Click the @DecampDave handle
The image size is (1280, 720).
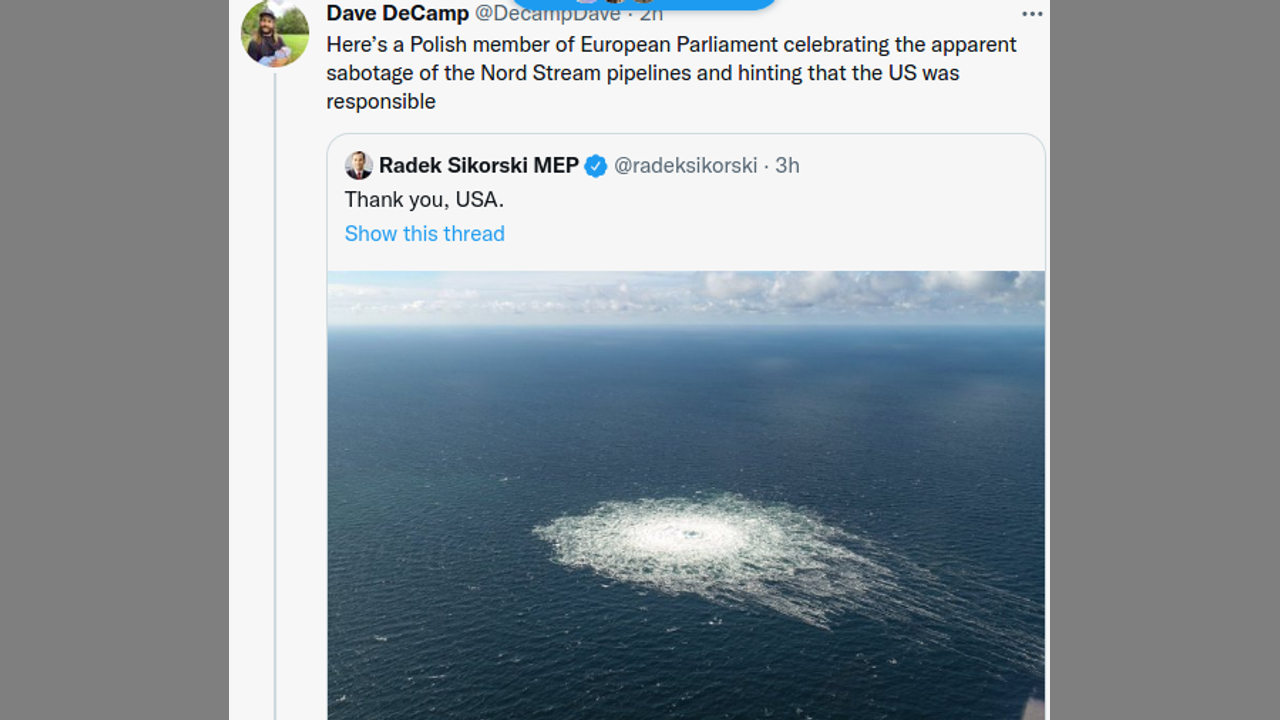click(x=547, y=14)
